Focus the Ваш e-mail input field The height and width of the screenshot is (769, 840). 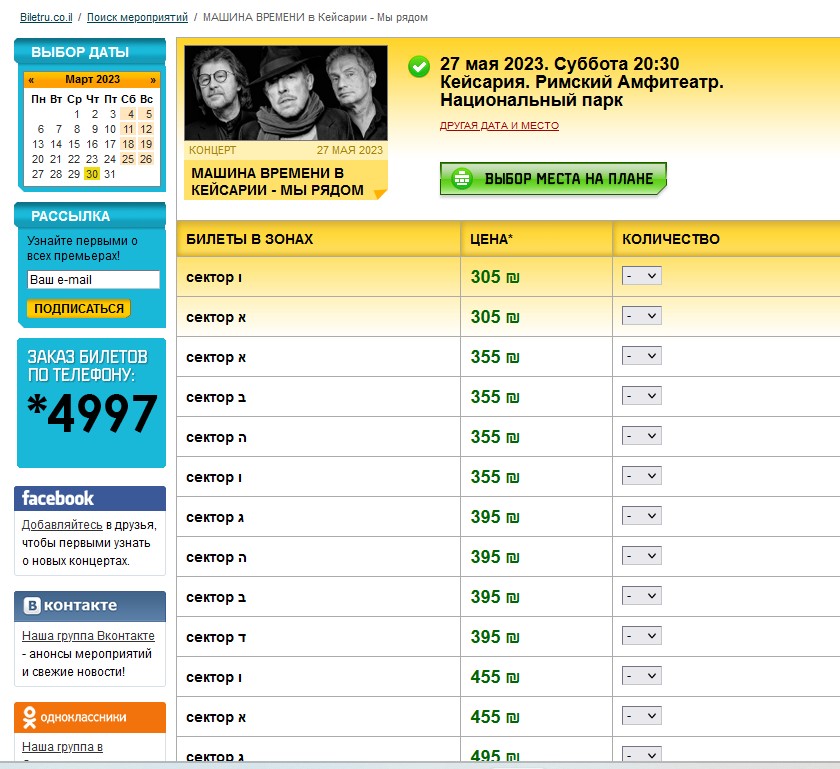(93, 280)
